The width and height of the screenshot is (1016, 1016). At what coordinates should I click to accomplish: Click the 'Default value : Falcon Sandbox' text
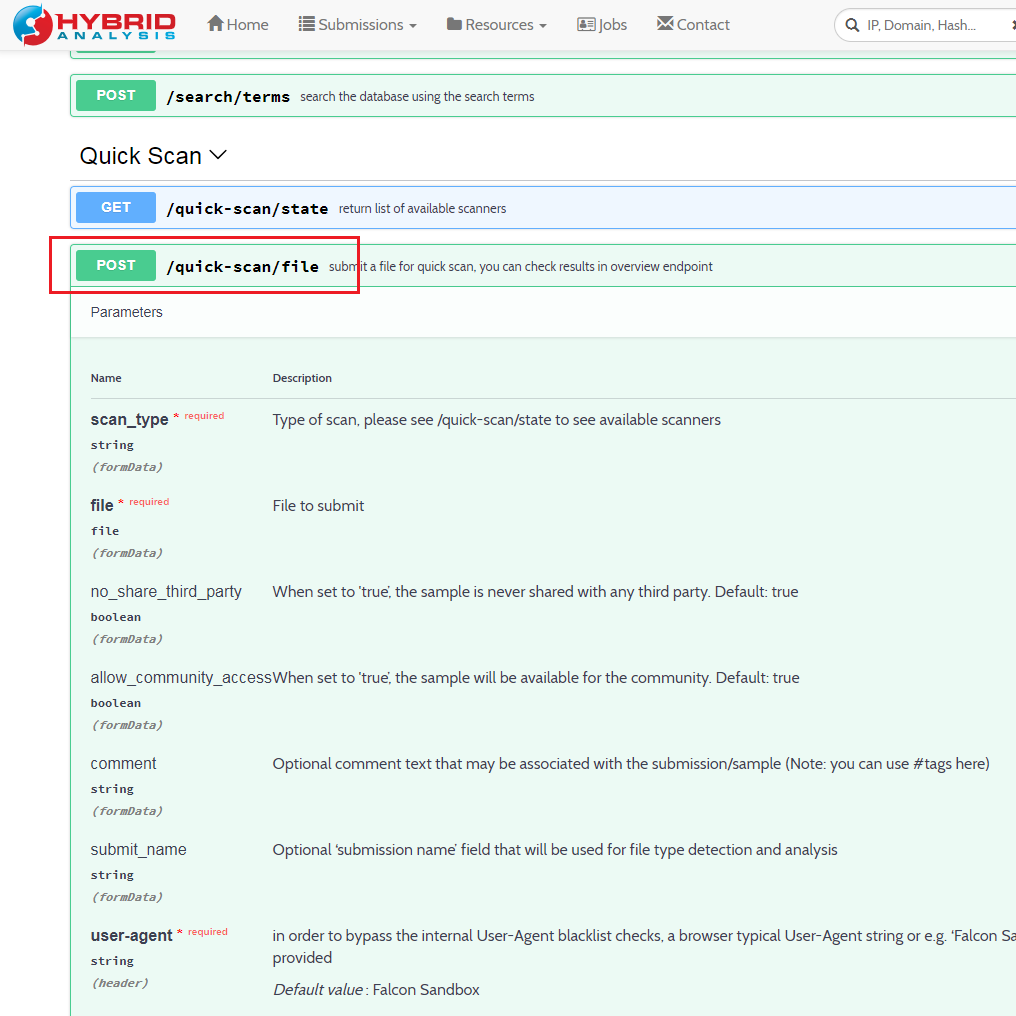click(376, 989)
